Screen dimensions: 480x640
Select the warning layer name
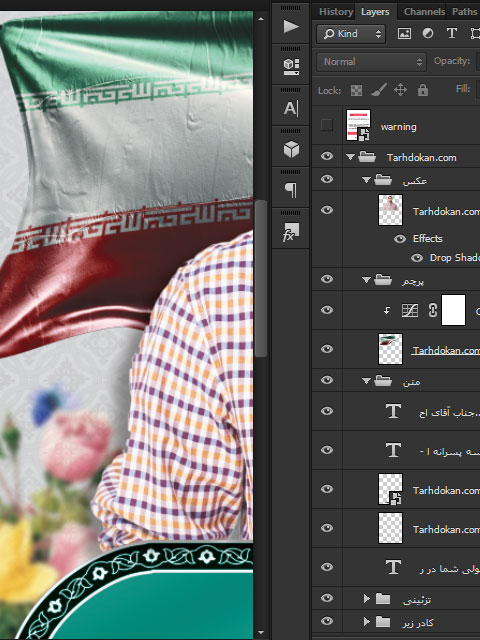point(398,127)
